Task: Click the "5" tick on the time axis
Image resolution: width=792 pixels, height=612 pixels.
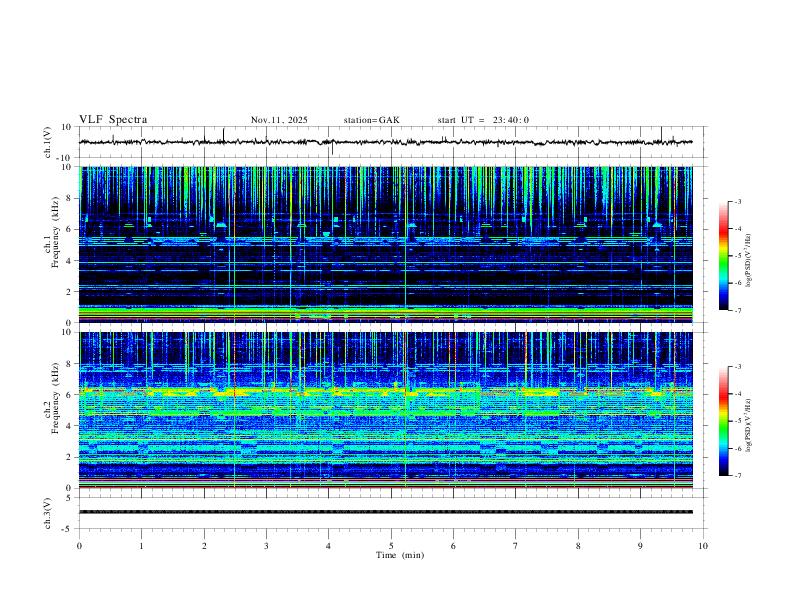Action: tap(391, 546)
